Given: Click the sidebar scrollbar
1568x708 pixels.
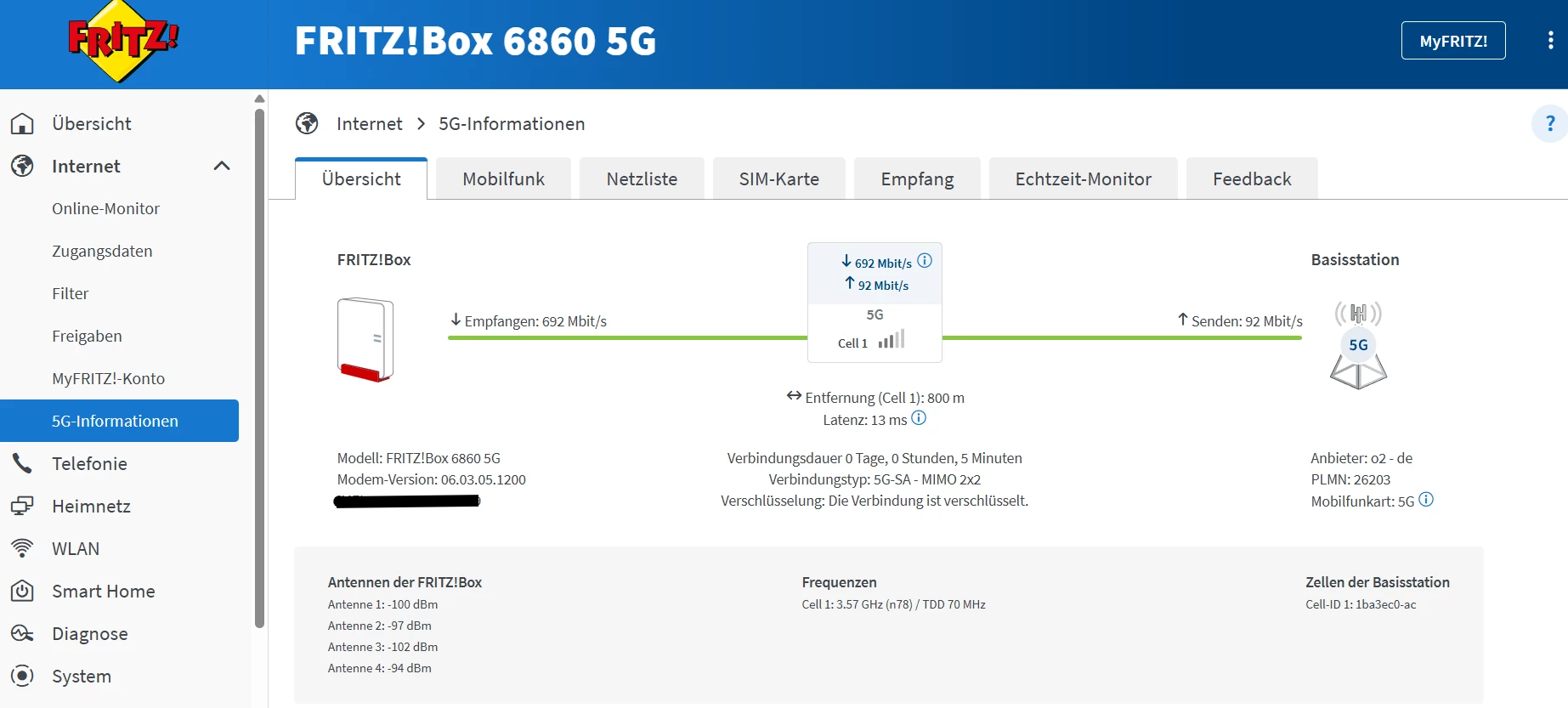Looking at the screenshot, I should 259,367.
